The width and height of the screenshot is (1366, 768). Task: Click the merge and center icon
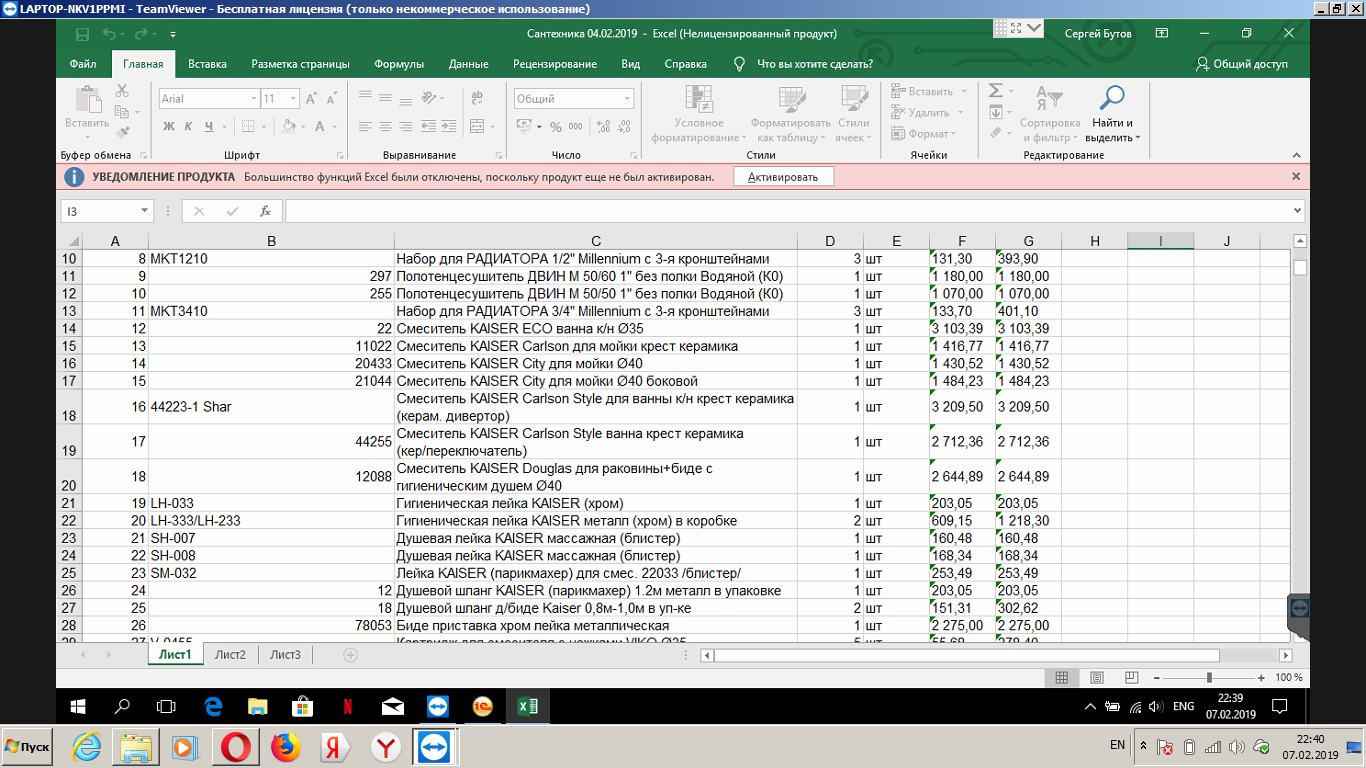coord(477,126)
